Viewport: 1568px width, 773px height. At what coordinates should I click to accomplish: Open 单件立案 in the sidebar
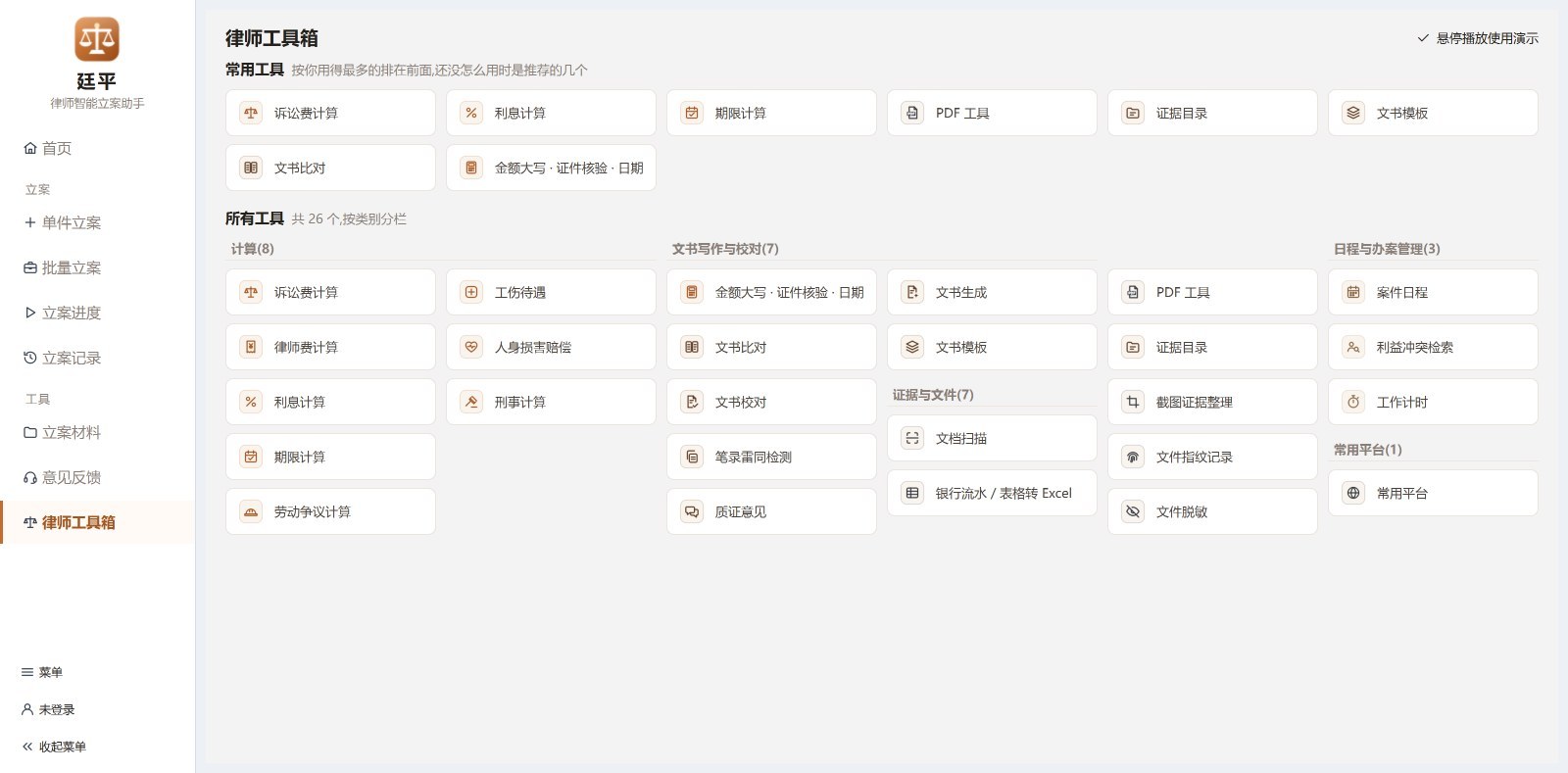97,222
